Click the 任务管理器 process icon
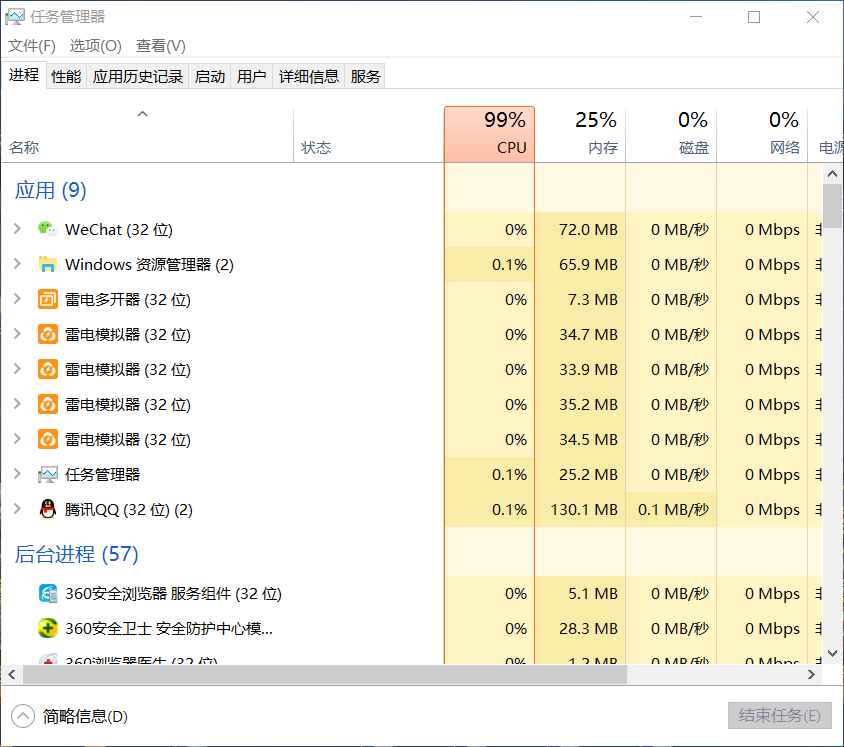The width and height of the screenshot is (844, 747). click(x=47, y=474)
